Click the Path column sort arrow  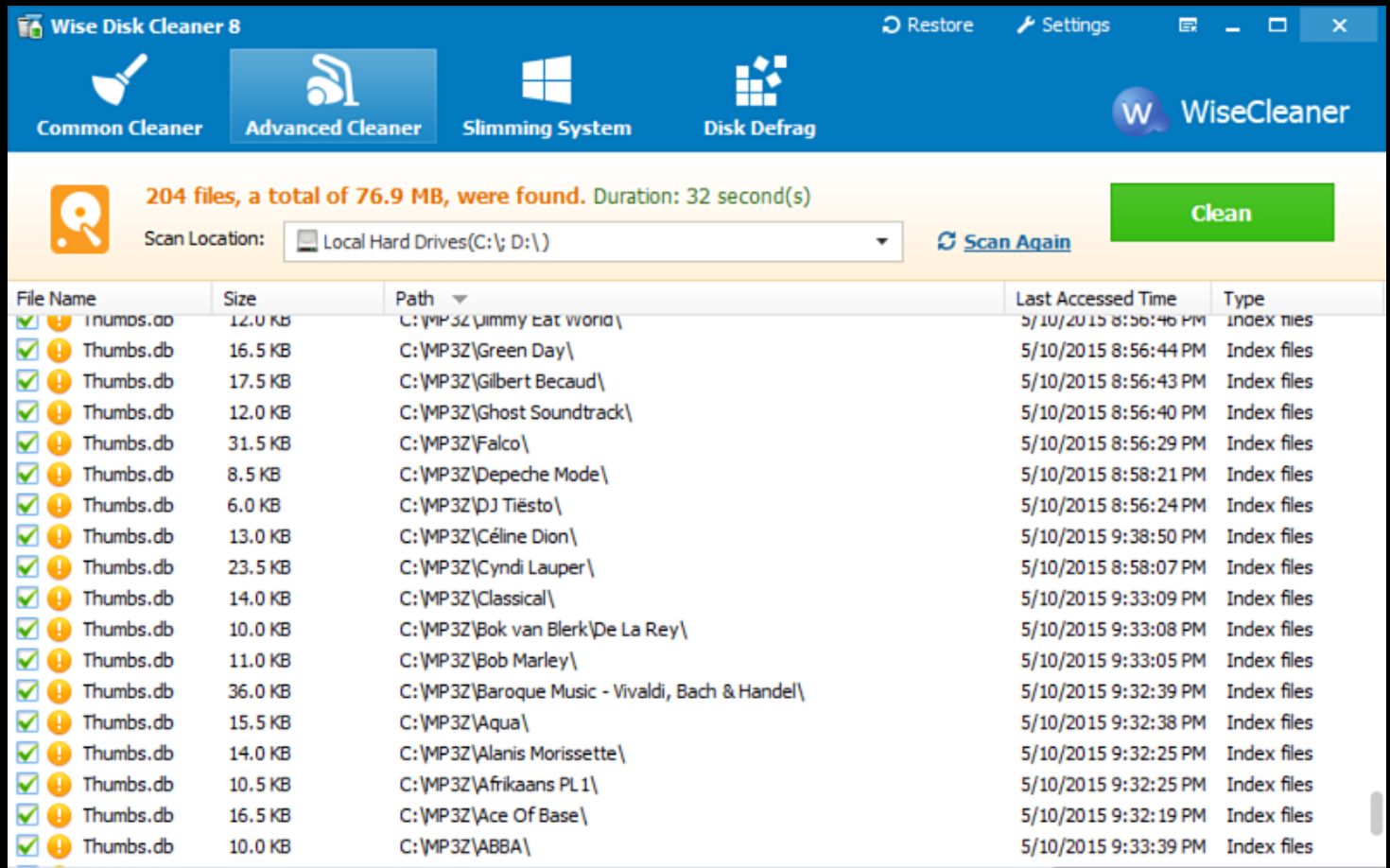pos(460,299)
